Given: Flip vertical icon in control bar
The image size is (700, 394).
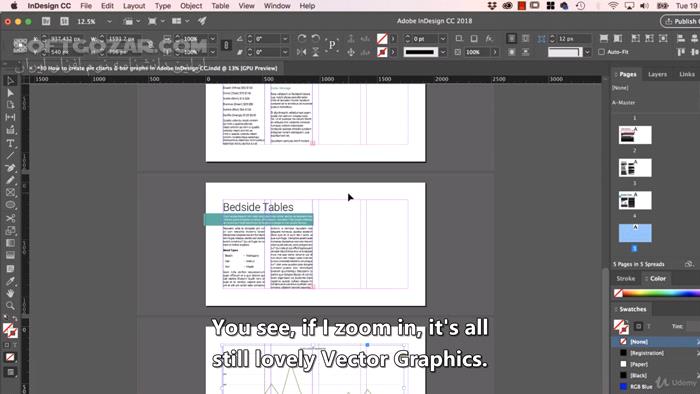Looking at the screenshot, I should [316, 52].
